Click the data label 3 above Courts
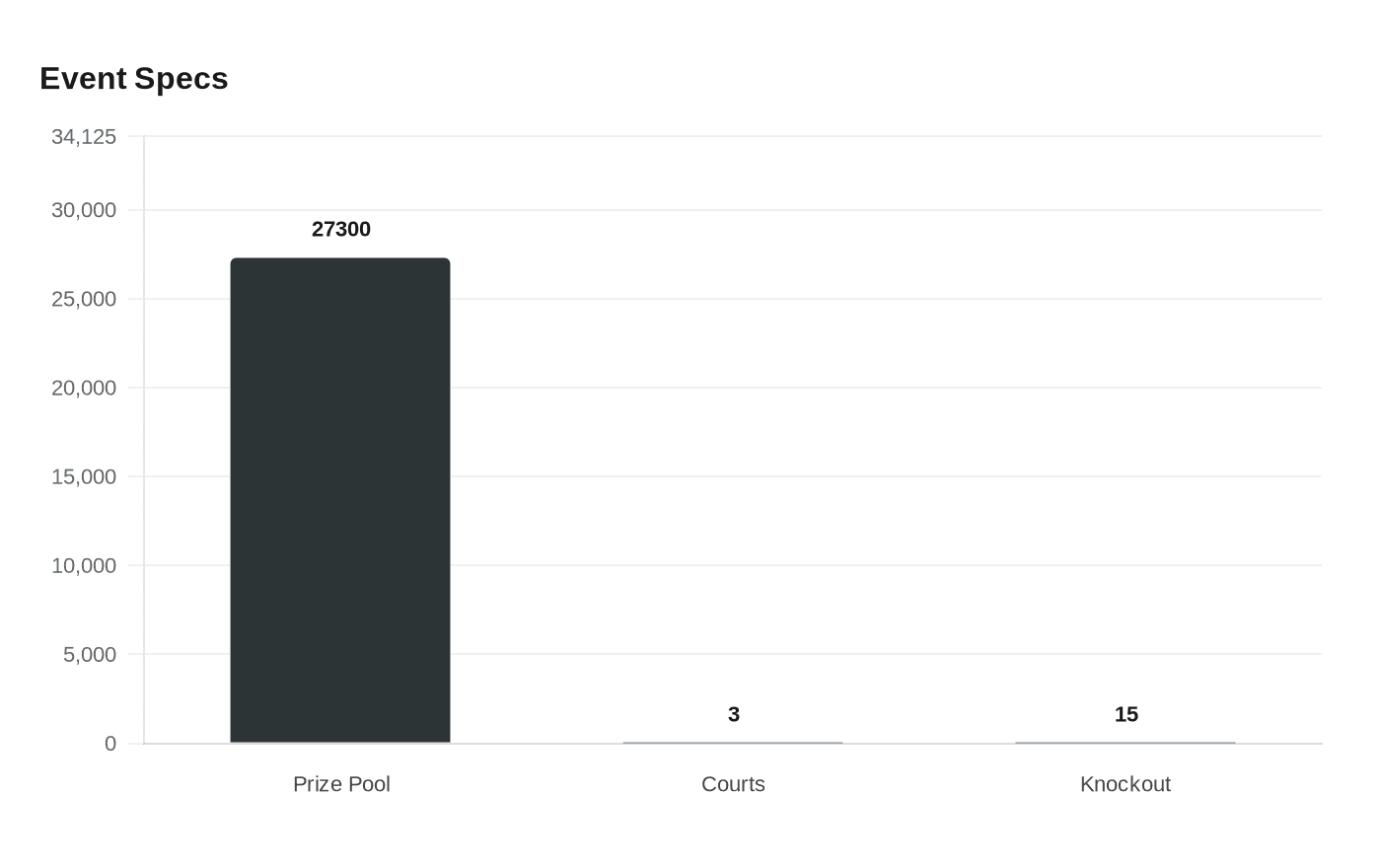 pyautogui.click(x=734, y=714)
